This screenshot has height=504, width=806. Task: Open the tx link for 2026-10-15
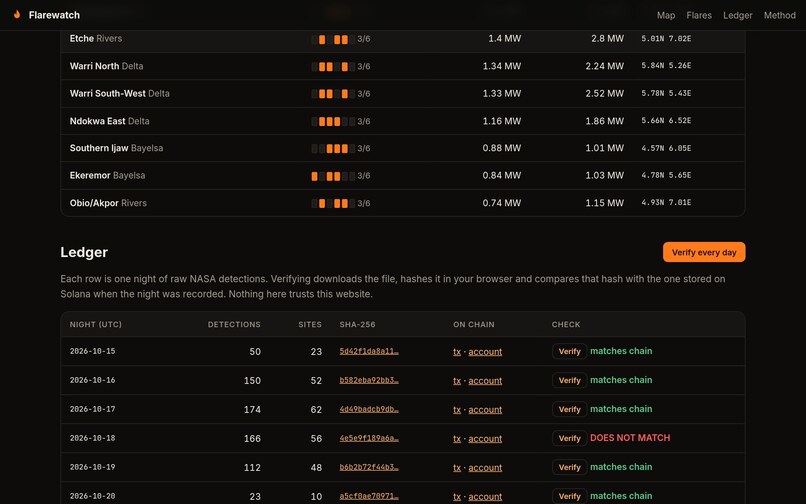[x=457, y=352]
